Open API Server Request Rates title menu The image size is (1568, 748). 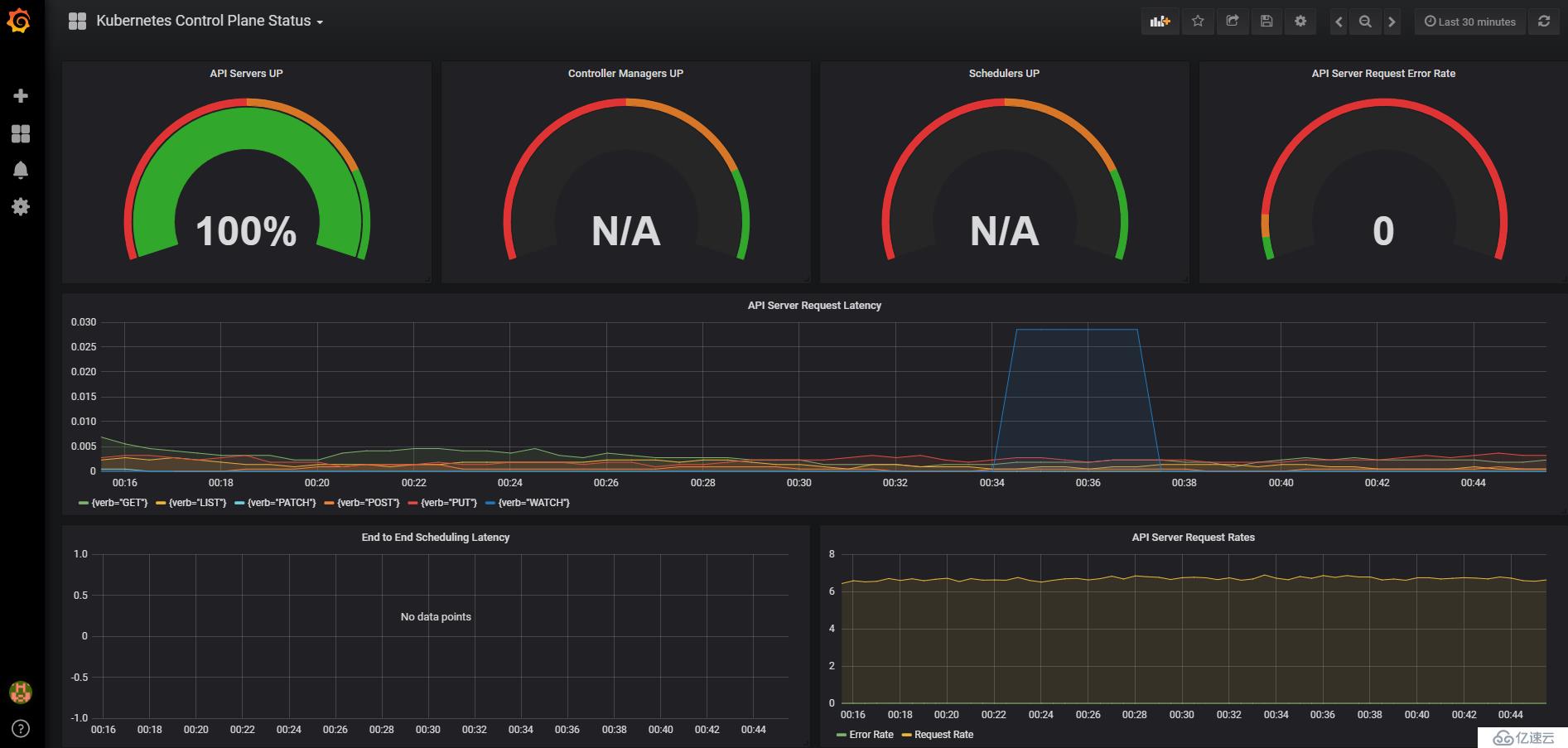click(x=1194, y=538)
